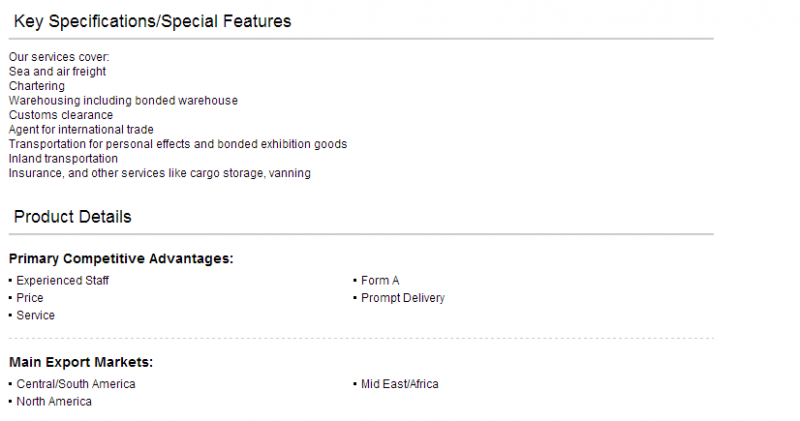The height and width of the screenshot is (421, 800).
Task: Click the Customs clearance line
Action: (61, 115)
